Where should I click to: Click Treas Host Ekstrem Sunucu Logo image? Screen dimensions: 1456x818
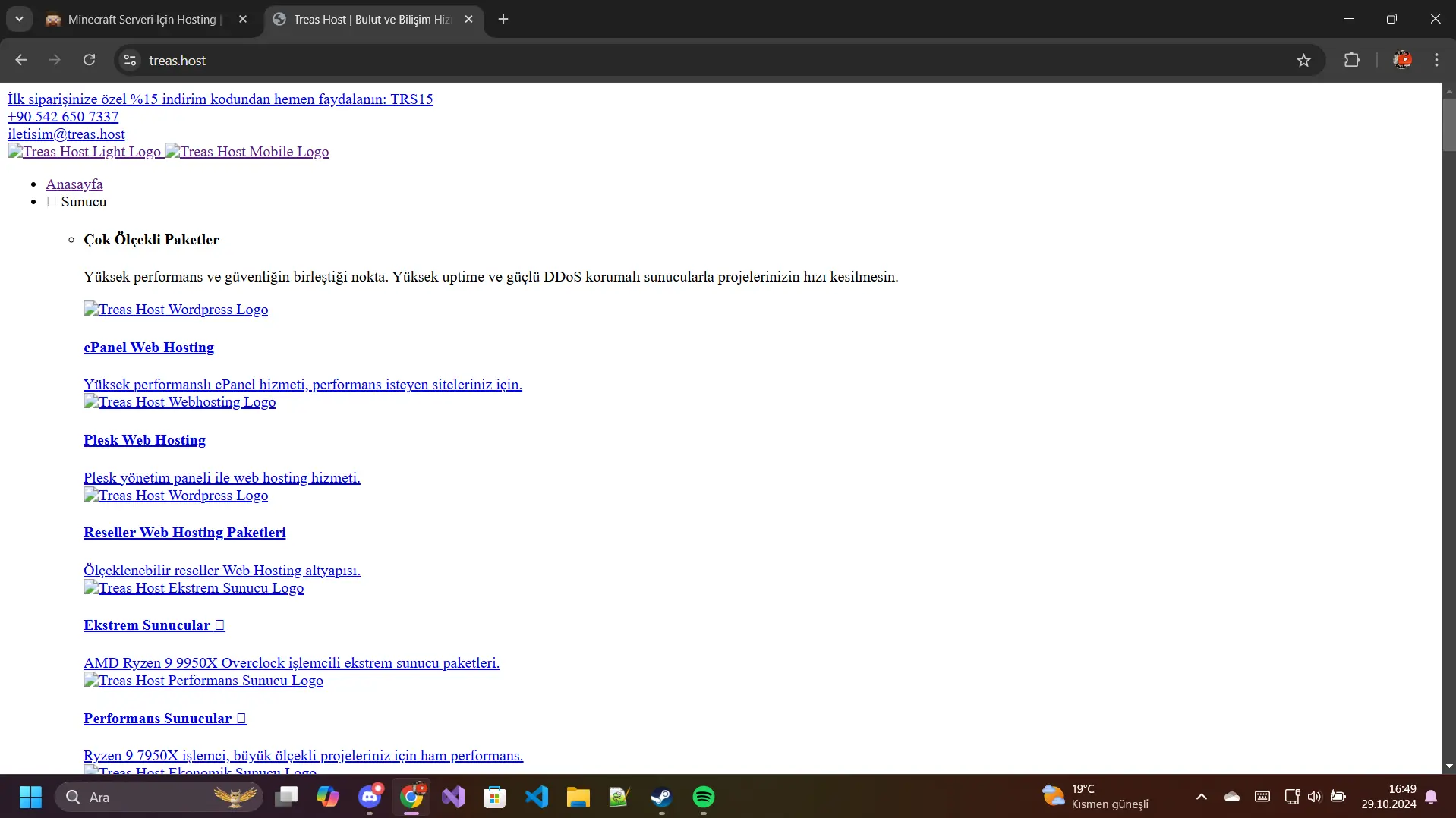[194, 588]
